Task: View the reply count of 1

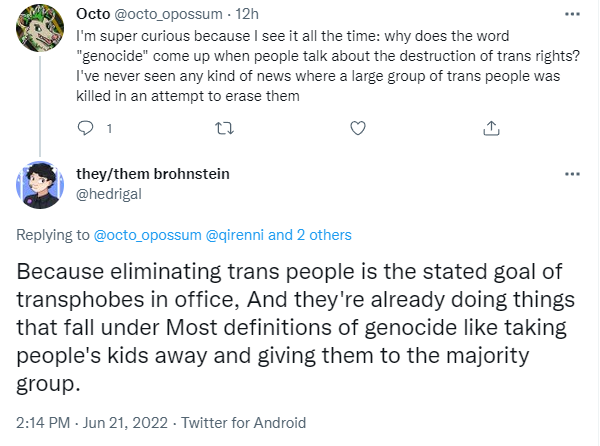Action: click(x=109, y=129)
